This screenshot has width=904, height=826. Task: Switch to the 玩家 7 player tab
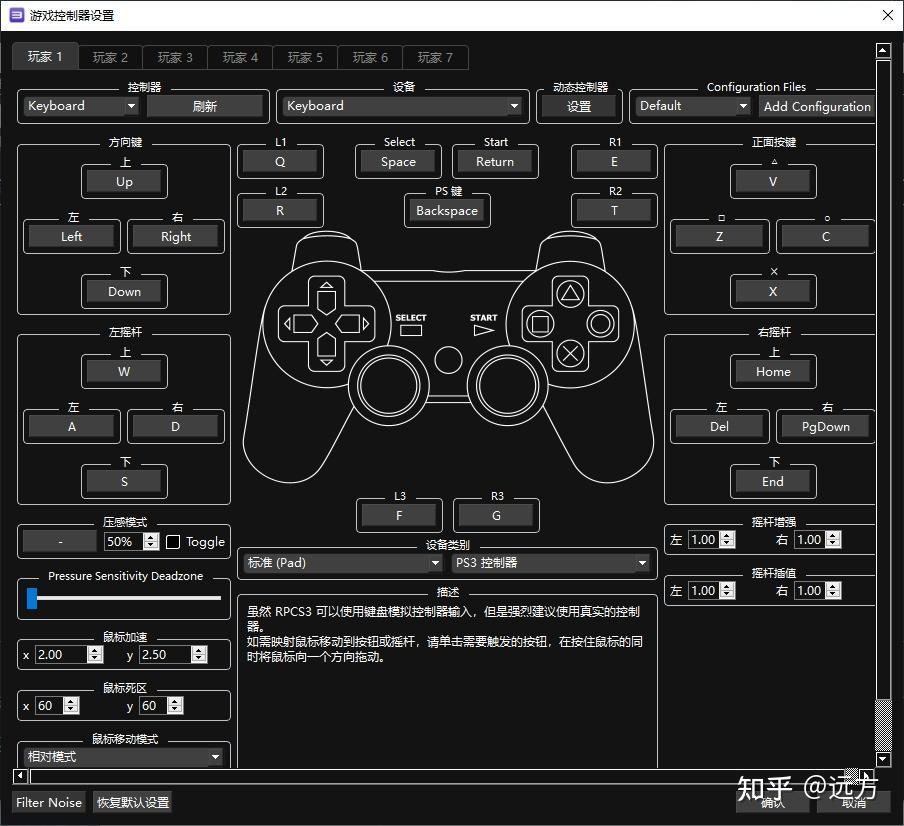435,57
